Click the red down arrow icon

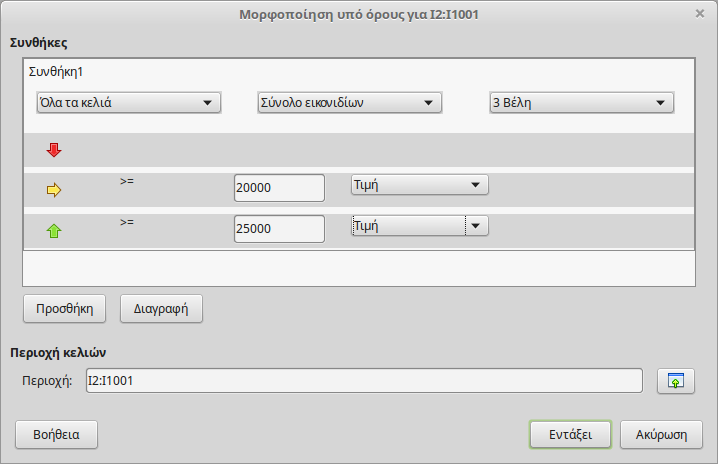coord(54,151)
